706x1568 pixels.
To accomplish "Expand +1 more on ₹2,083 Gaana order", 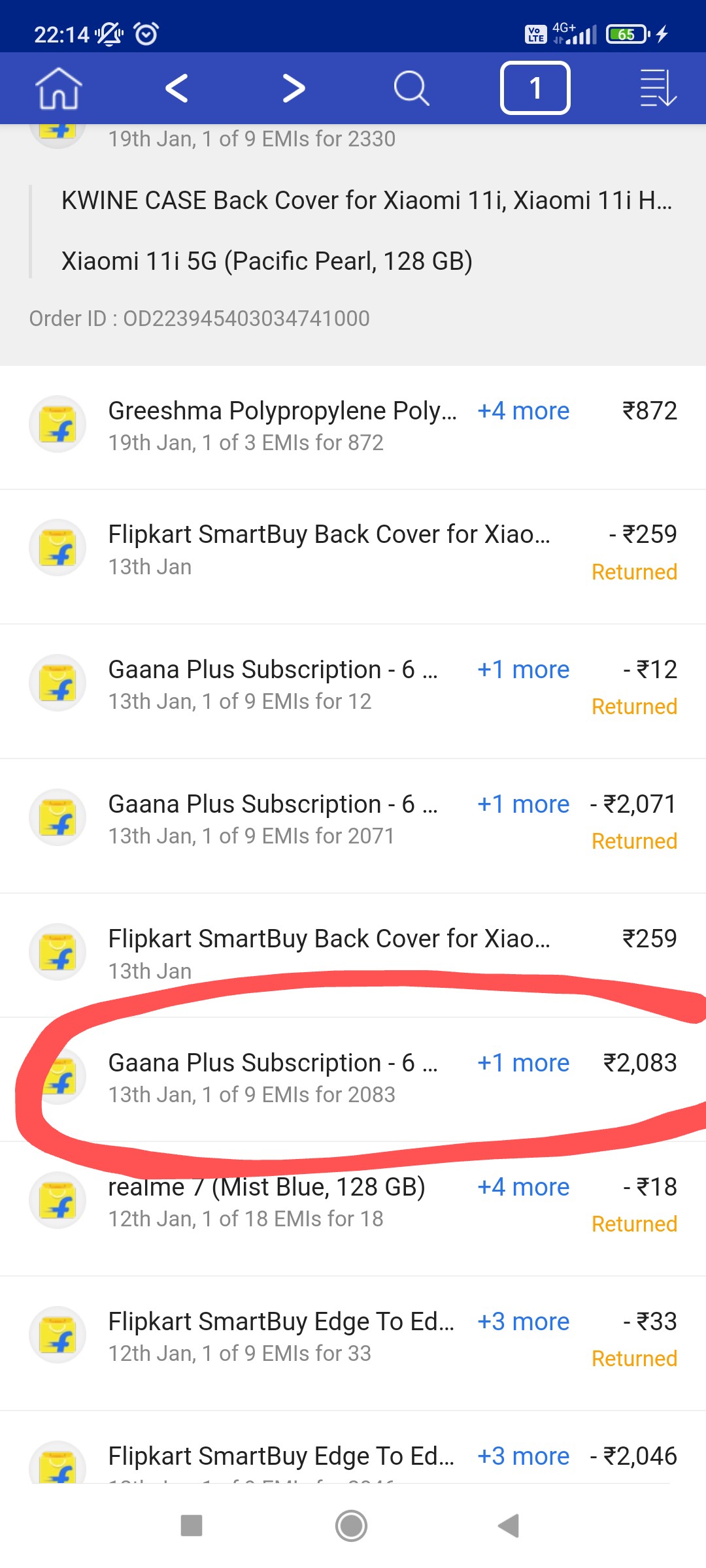I will click(523, 1063).
